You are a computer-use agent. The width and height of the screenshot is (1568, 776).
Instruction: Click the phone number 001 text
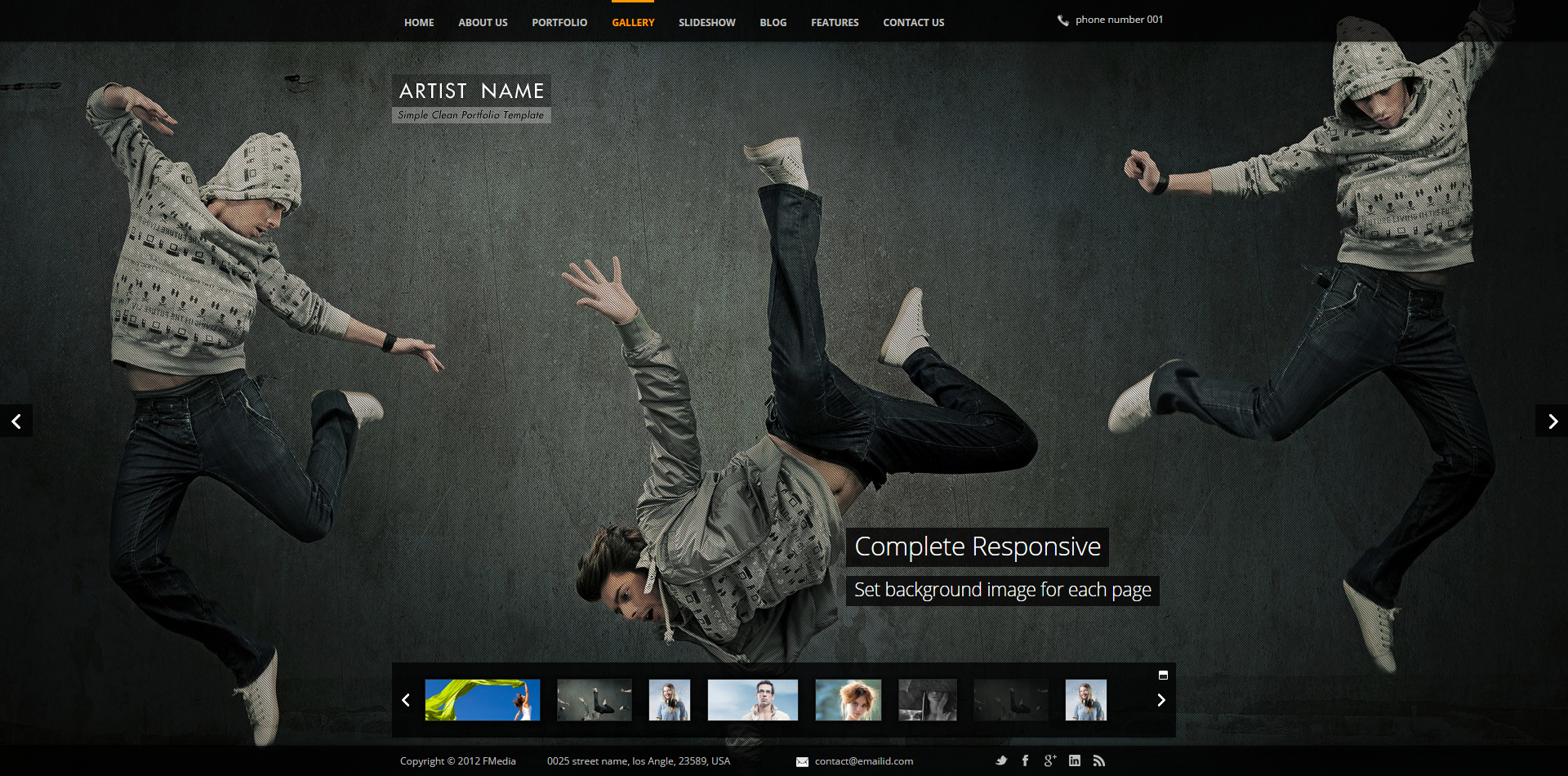(1119, 20)
